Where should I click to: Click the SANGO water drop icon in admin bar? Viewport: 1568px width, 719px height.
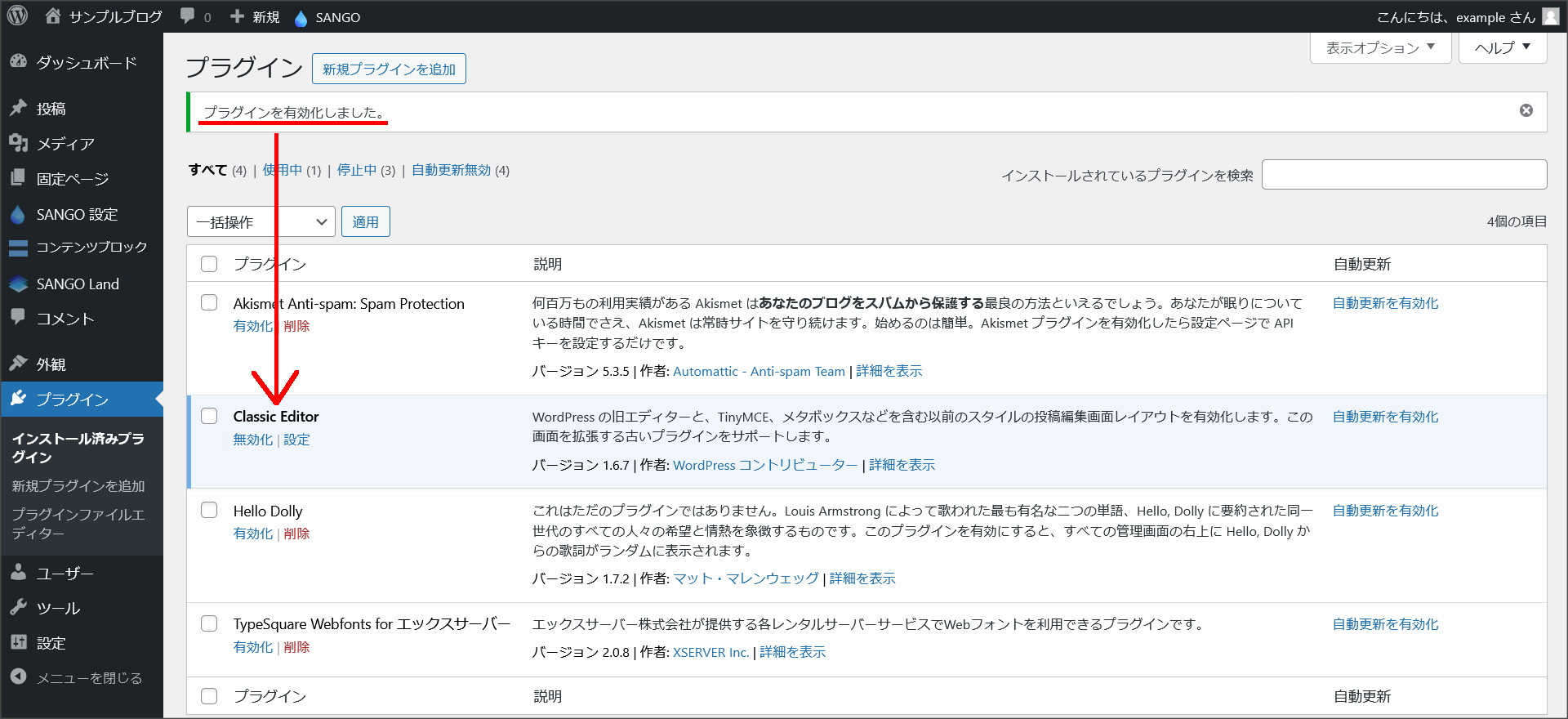301,18
